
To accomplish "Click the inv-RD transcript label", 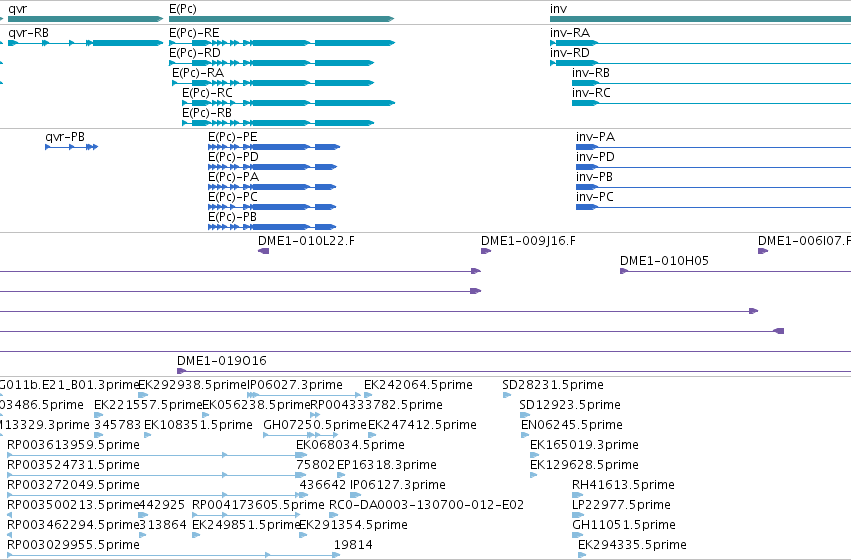I will (570, 53).
